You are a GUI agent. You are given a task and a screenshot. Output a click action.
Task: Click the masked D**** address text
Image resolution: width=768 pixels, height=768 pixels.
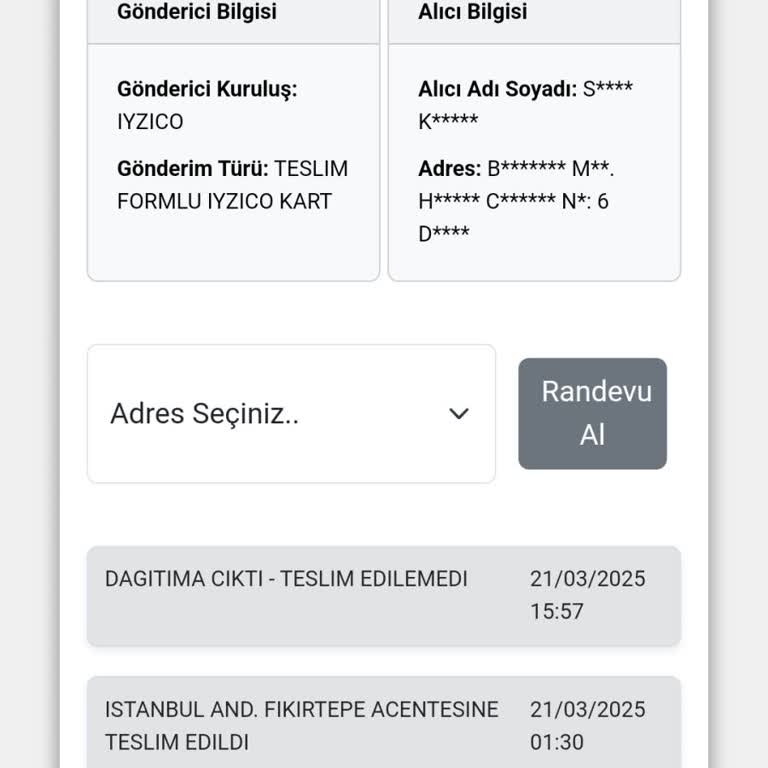click(444, 234)
